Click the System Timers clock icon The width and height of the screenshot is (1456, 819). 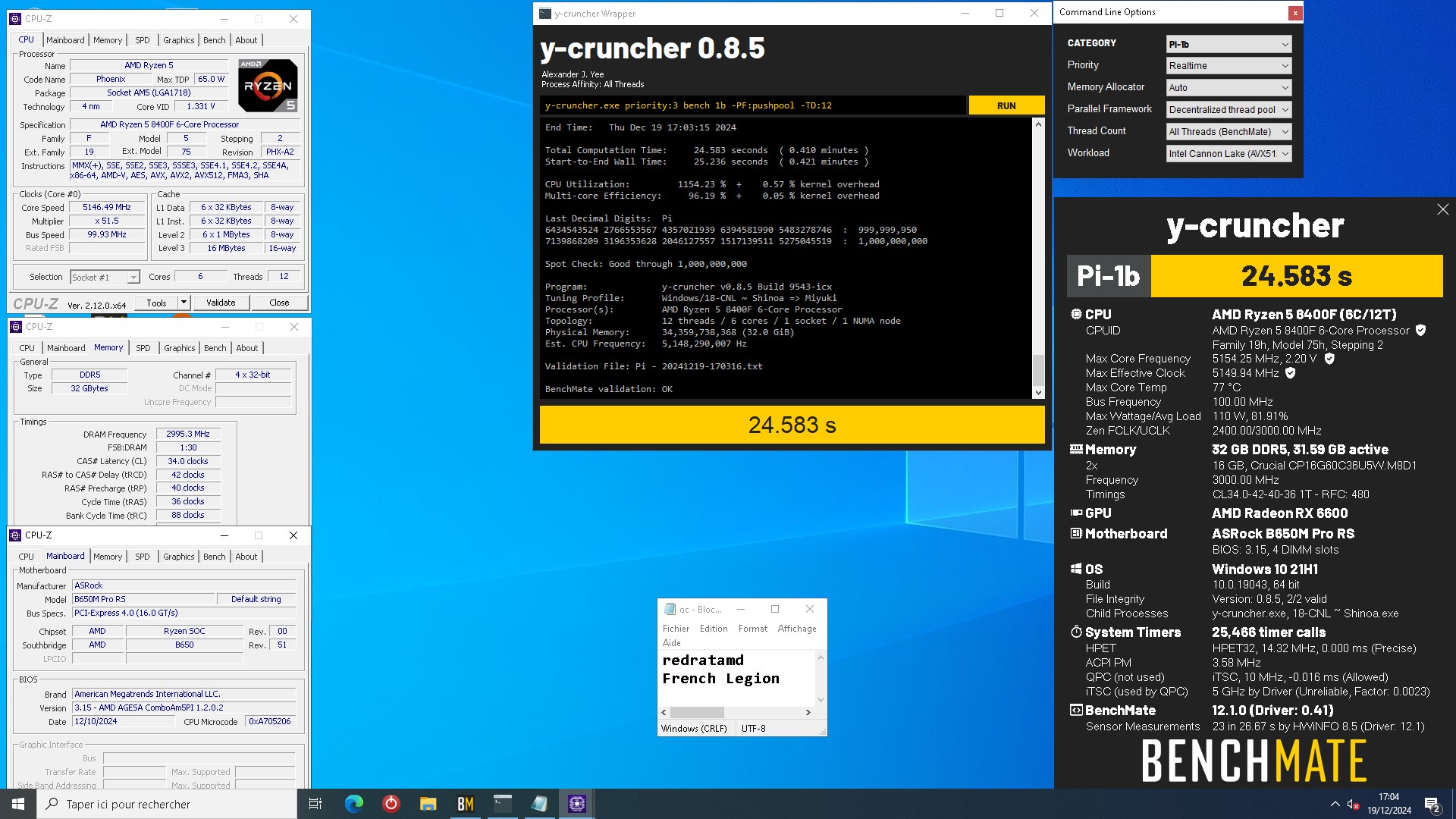(1076, 632)
